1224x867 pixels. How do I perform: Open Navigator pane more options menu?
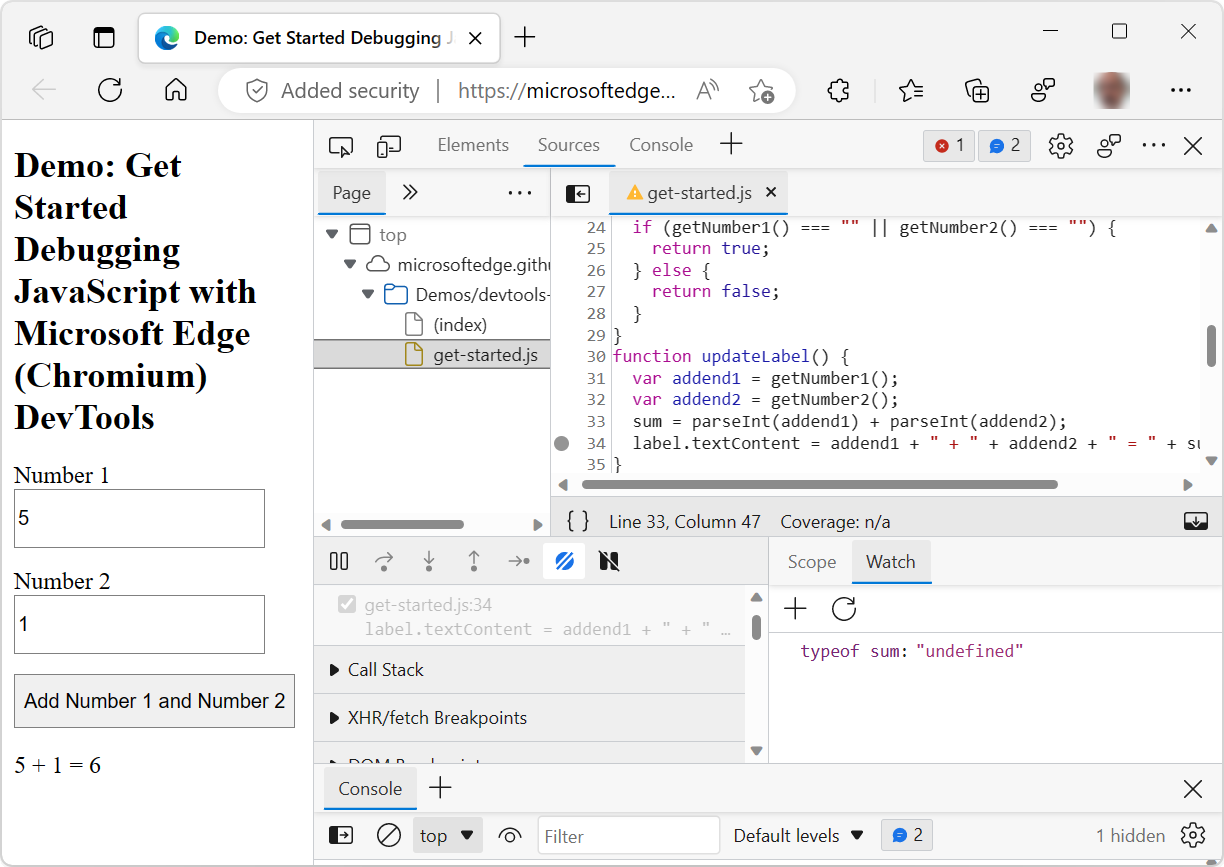(520, 193)
